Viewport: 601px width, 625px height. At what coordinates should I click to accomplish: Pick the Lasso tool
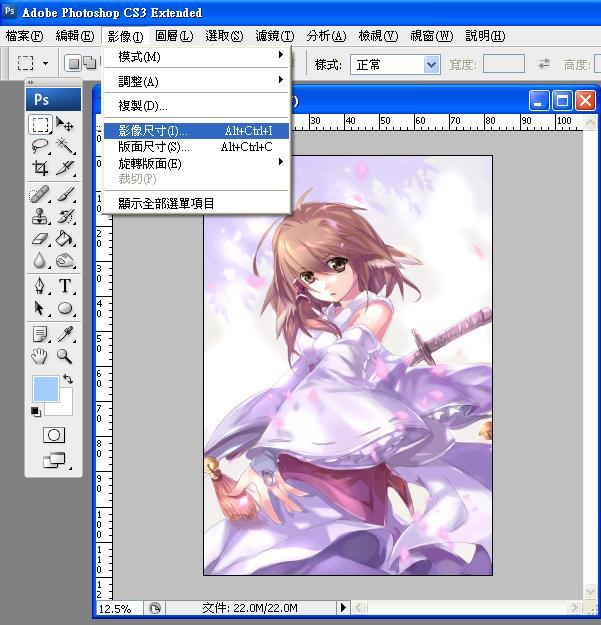[40, 147]
